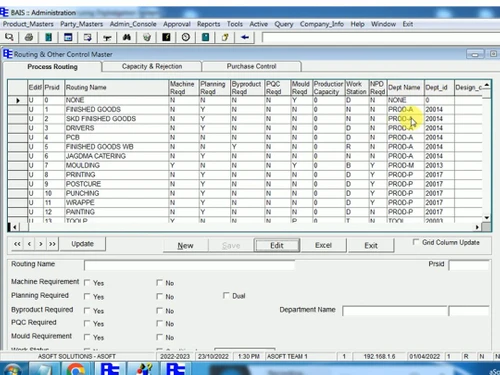Check Mould Requirement Yes
Viewport: 500px width, 375px height.
pyautogui.click(x=87, y=337)
